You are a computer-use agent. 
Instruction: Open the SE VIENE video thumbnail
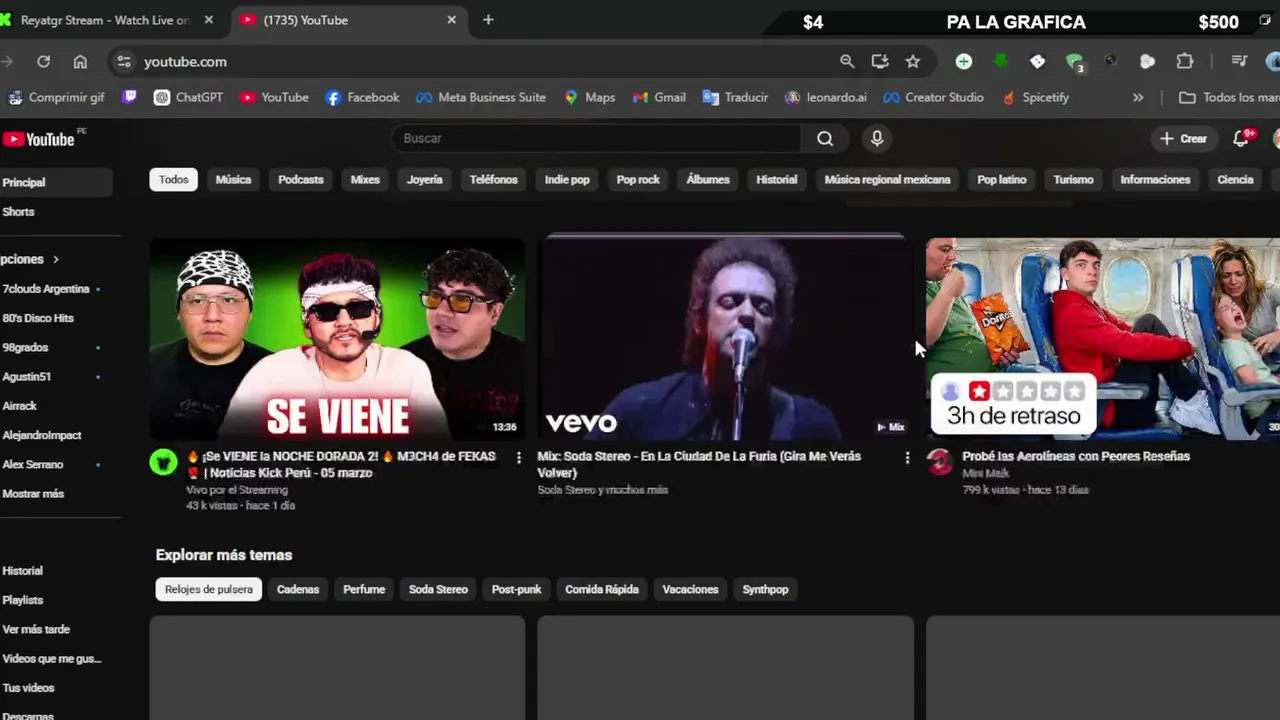(337, 338)
